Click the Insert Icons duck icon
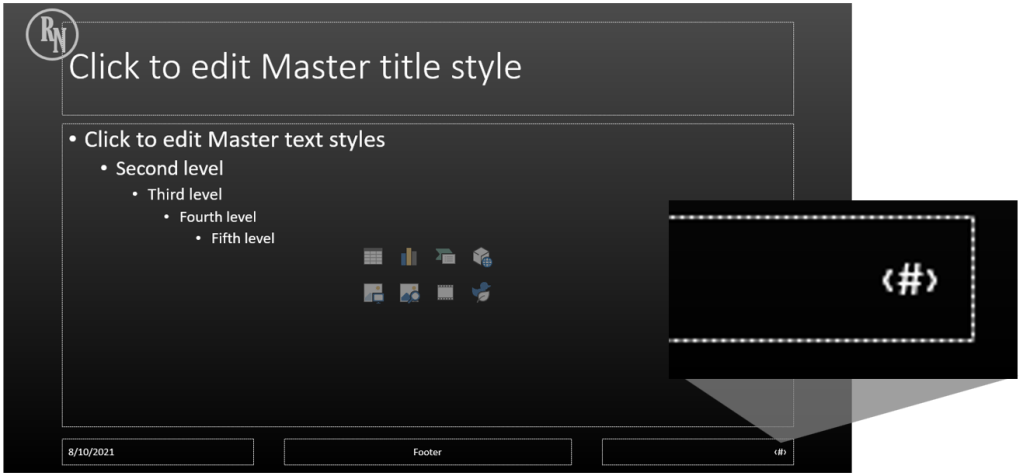This screenshot has width=1023, height=476. click(482, 293)
